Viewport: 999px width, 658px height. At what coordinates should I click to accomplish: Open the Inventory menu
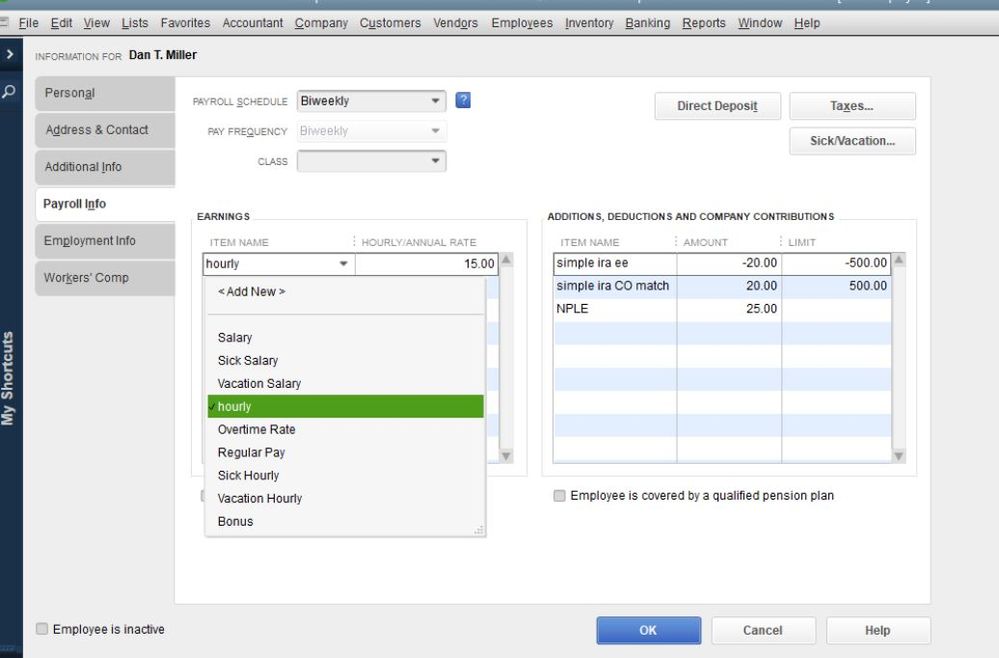coord(589,23)
